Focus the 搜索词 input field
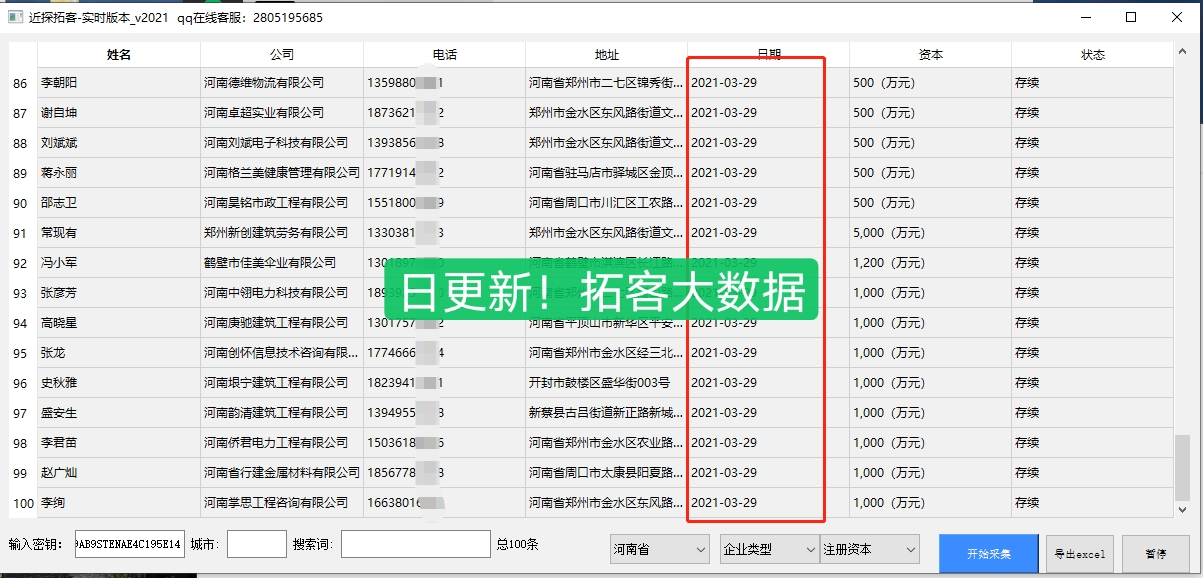 (x=416, y=544)
